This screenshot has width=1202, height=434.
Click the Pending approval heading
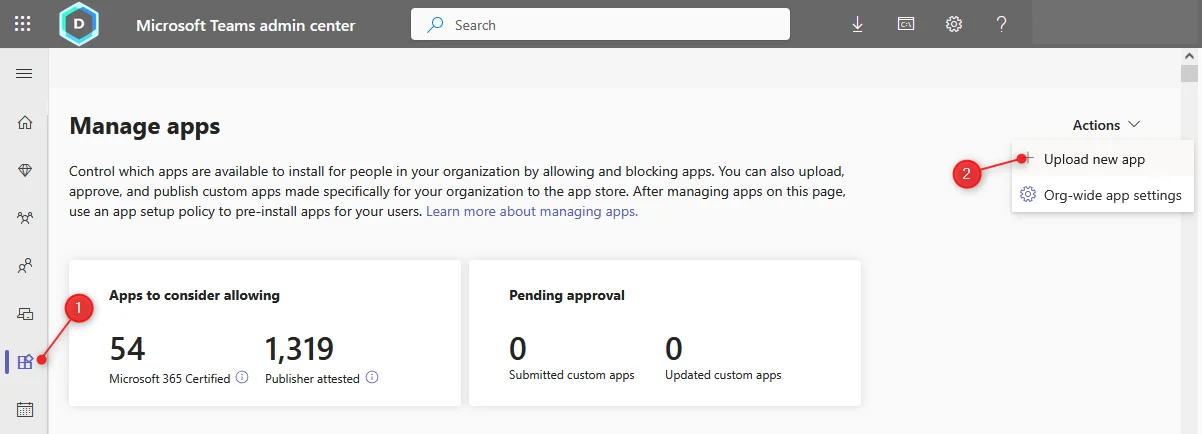click(x=567, y=295)
